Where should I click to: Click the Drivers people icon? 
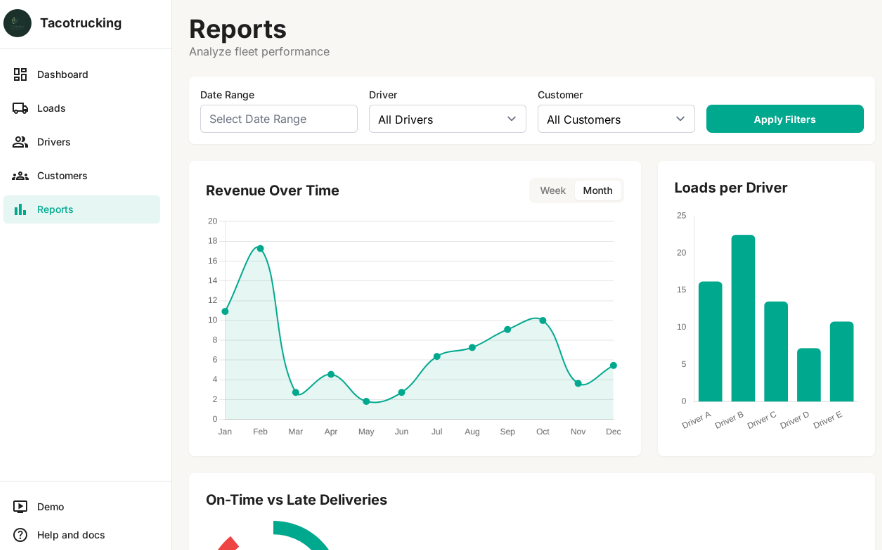(x=20, y=142)
